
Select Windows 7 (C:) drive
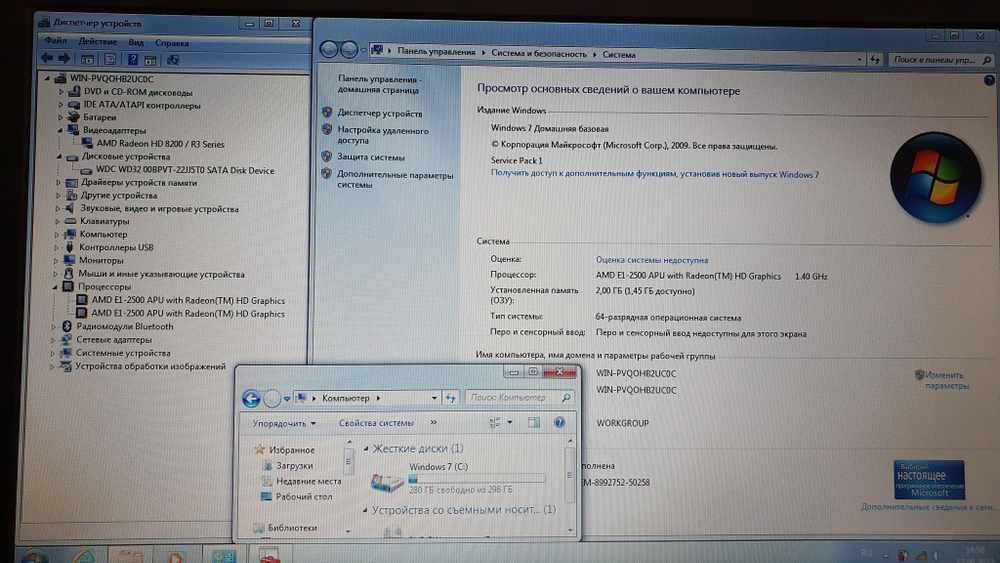coord(458,478)
